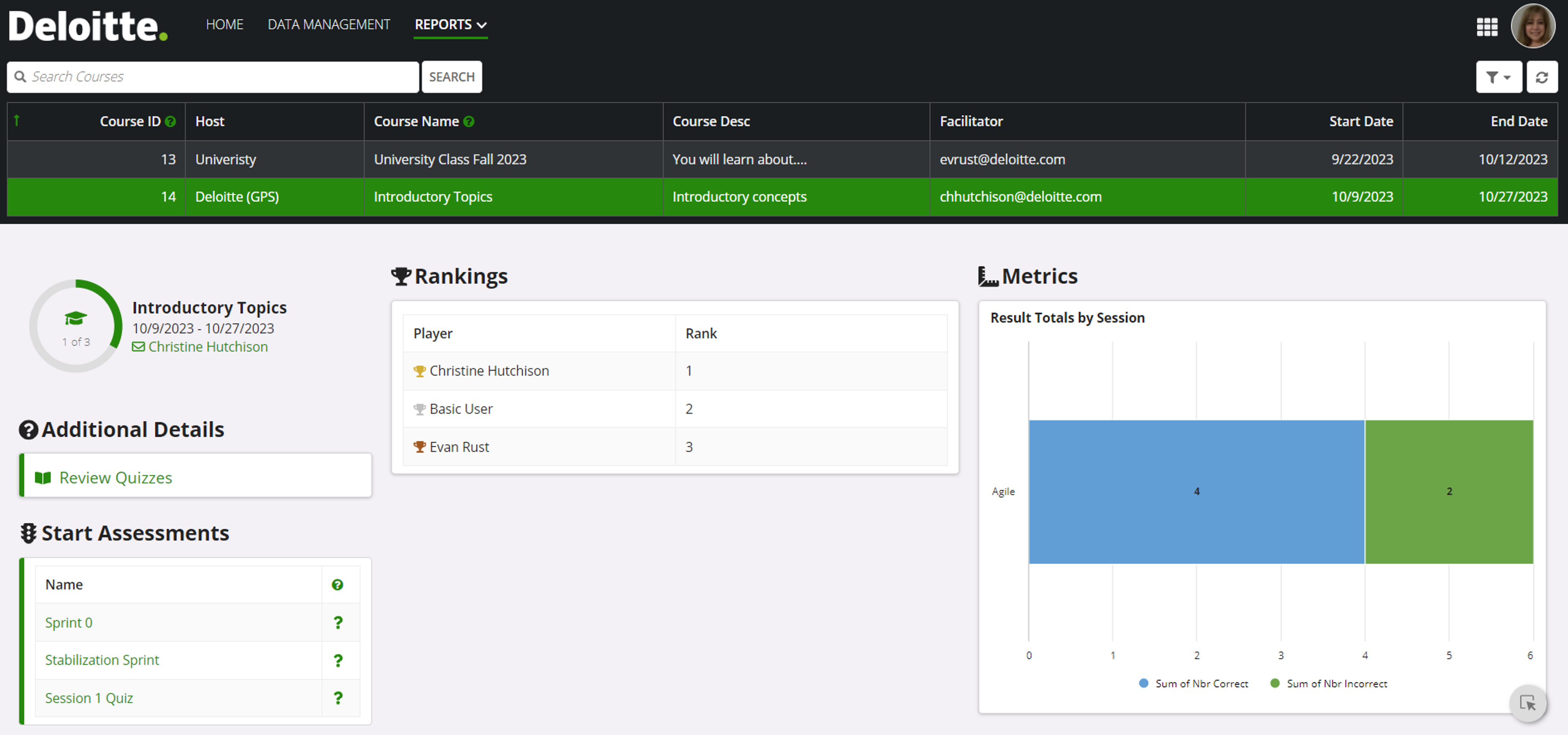Click the envelope email icon
This screenshot has height=735, width=1568.
(139, 346)
